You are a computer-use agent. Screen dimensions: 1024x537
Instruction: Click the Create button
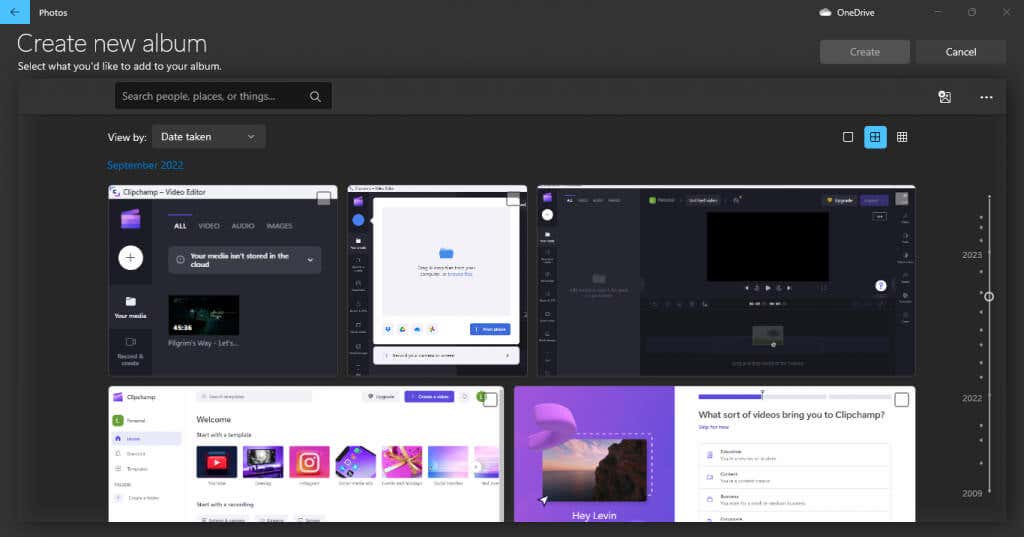point(865,52)
